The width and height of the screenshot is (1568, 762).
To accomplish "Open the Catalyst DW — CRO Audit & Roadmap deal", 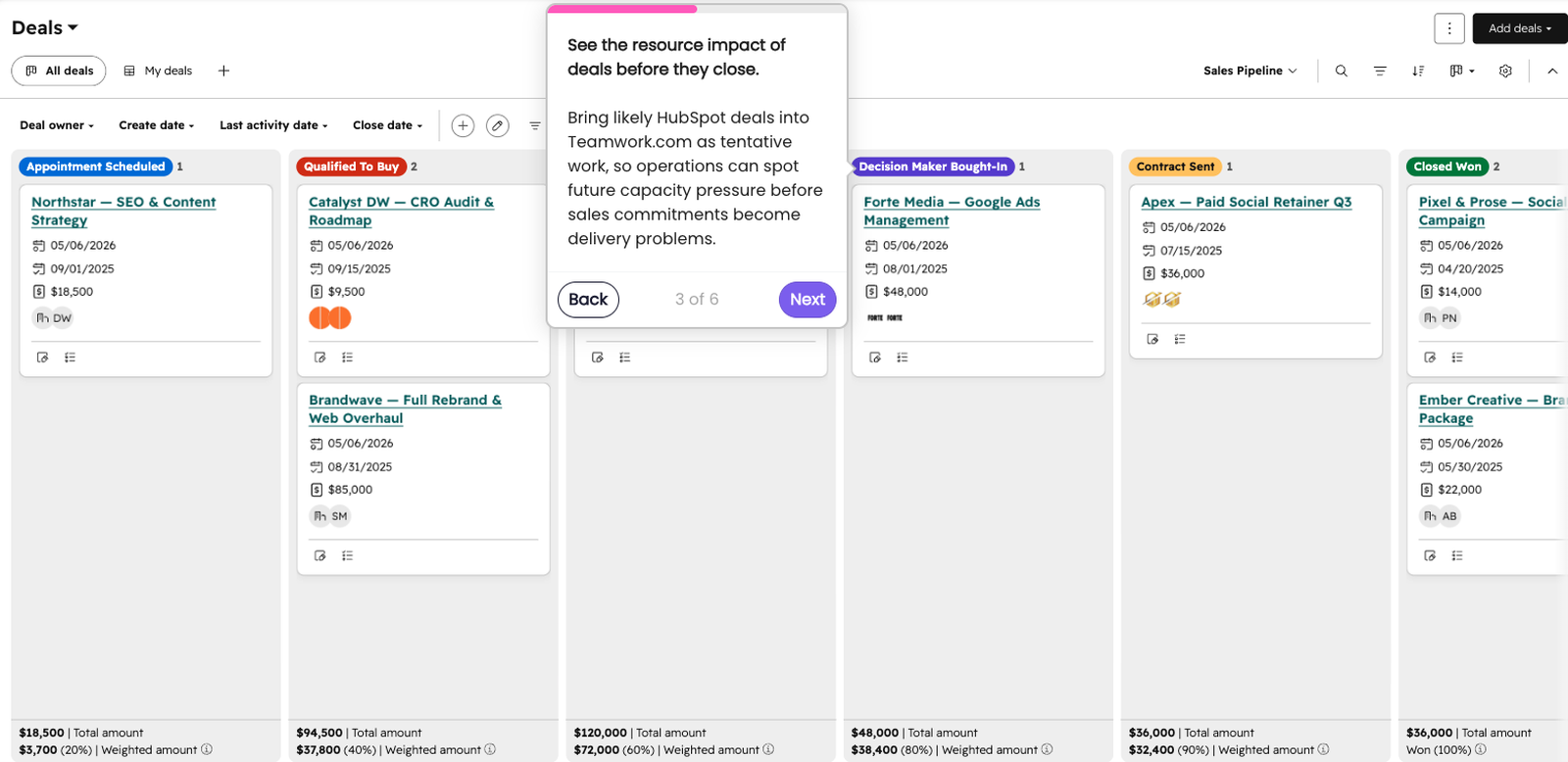I will point(401,211).
